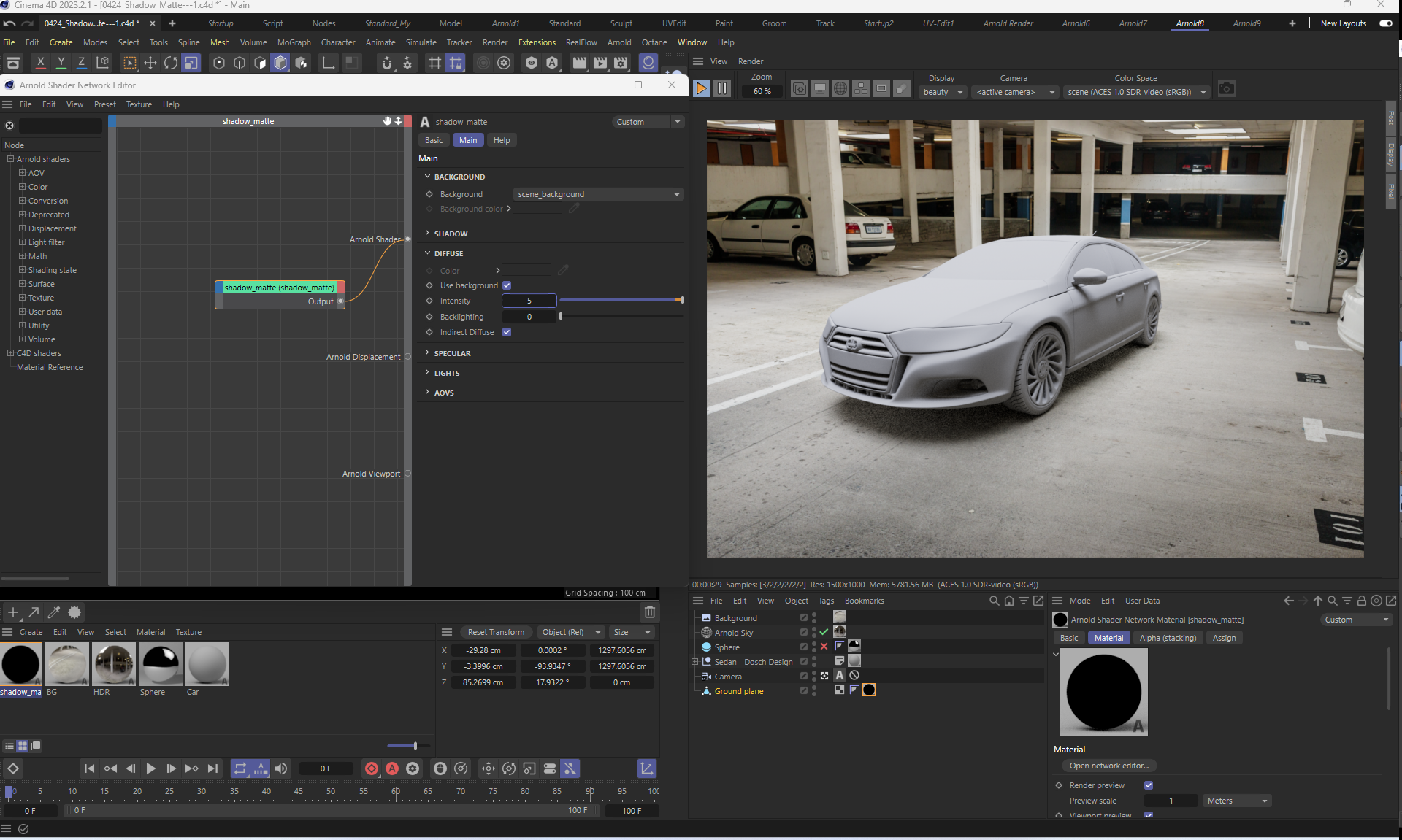This screenshot has height=840, width=1402.
Task: Pause the Arnold IPR render
Action: [722, 88]
